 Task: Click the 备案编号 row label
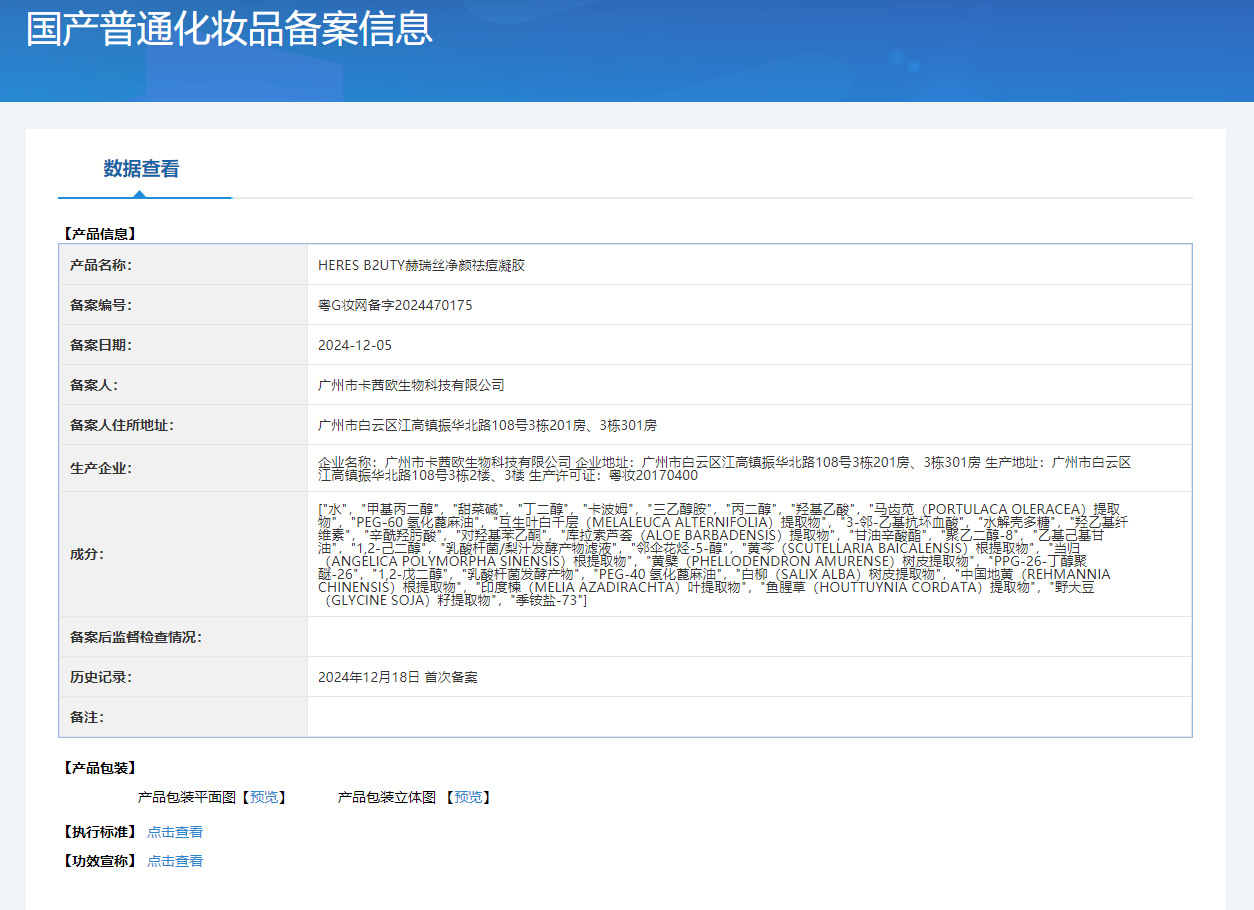pyautogui.click(x=101, y=305)
